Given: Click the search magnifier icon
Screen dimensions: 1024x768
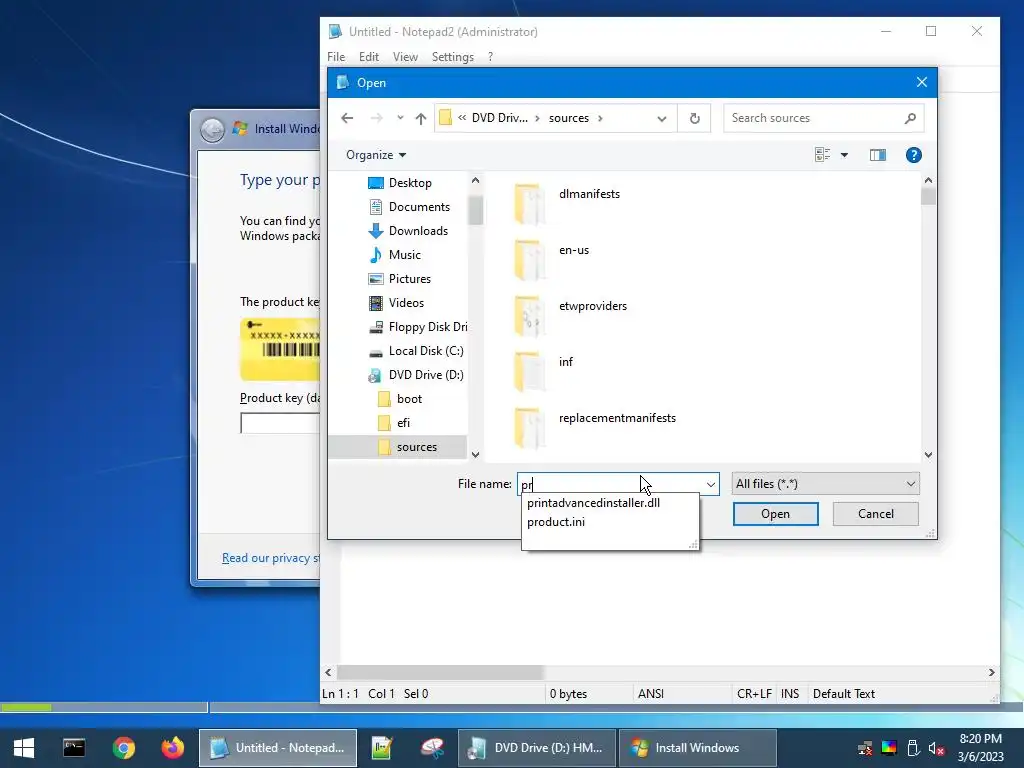Looking at the screenshot, I should [910, 118].
